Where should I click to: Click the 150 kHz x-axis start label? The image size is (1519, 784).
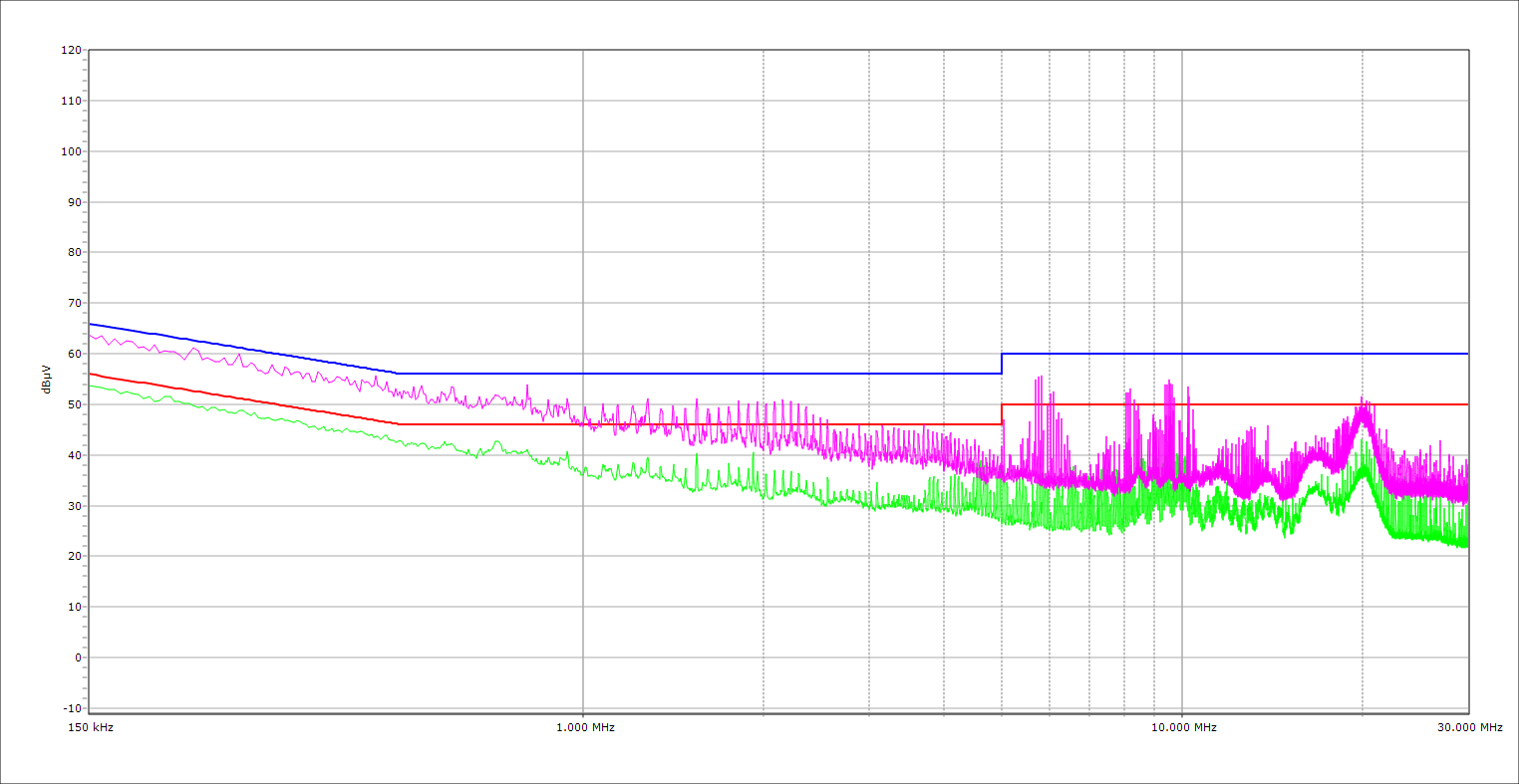90,727
